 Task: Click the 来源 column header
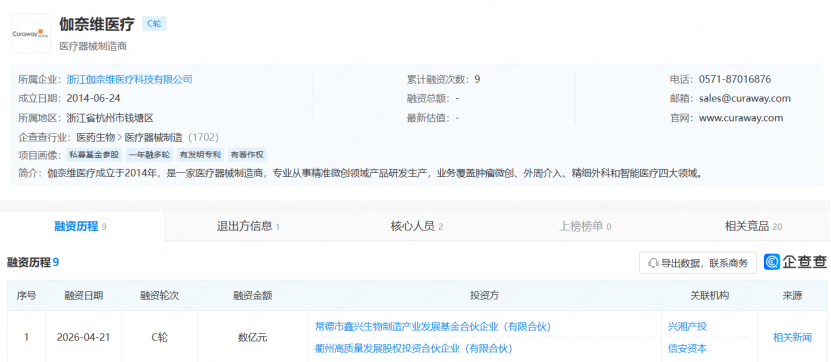pyautogui.click(x=792, y=296)
